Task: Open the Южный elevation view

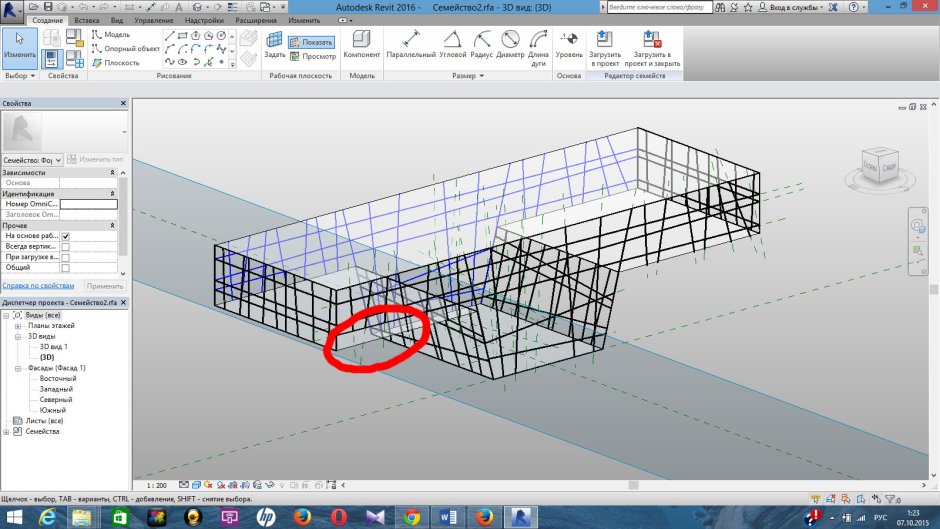Action: 53,410
